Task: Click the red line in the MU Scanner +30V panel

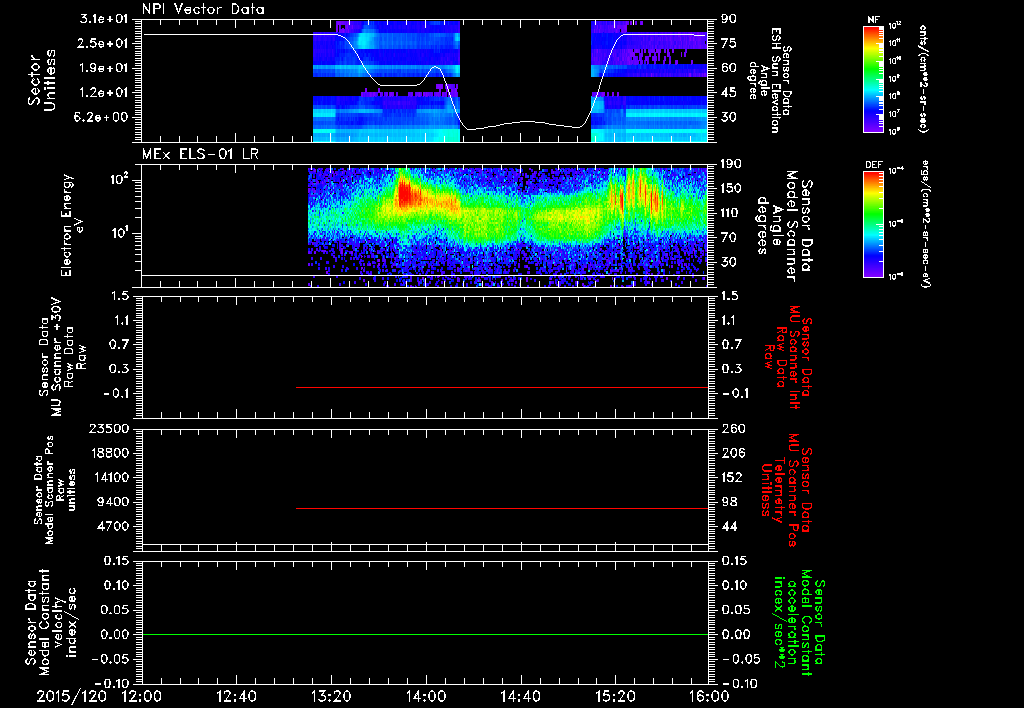Action: click(x=502, y=387)
